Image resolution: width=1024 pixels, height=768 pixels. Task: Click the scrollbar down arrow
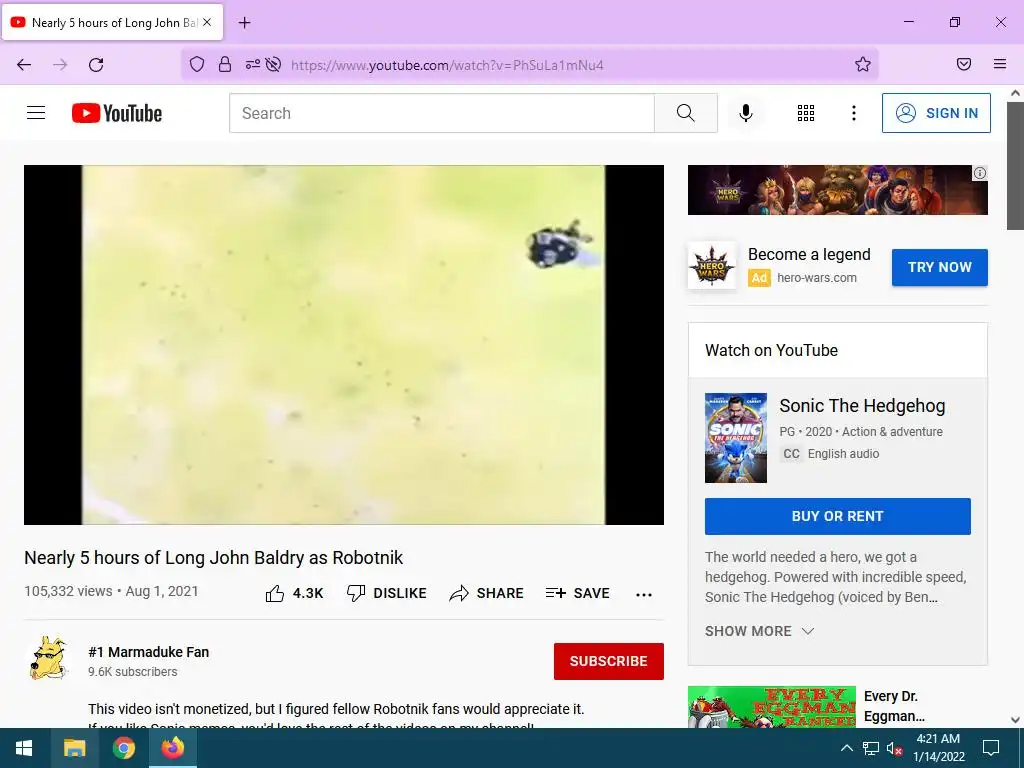[1015, 720]
